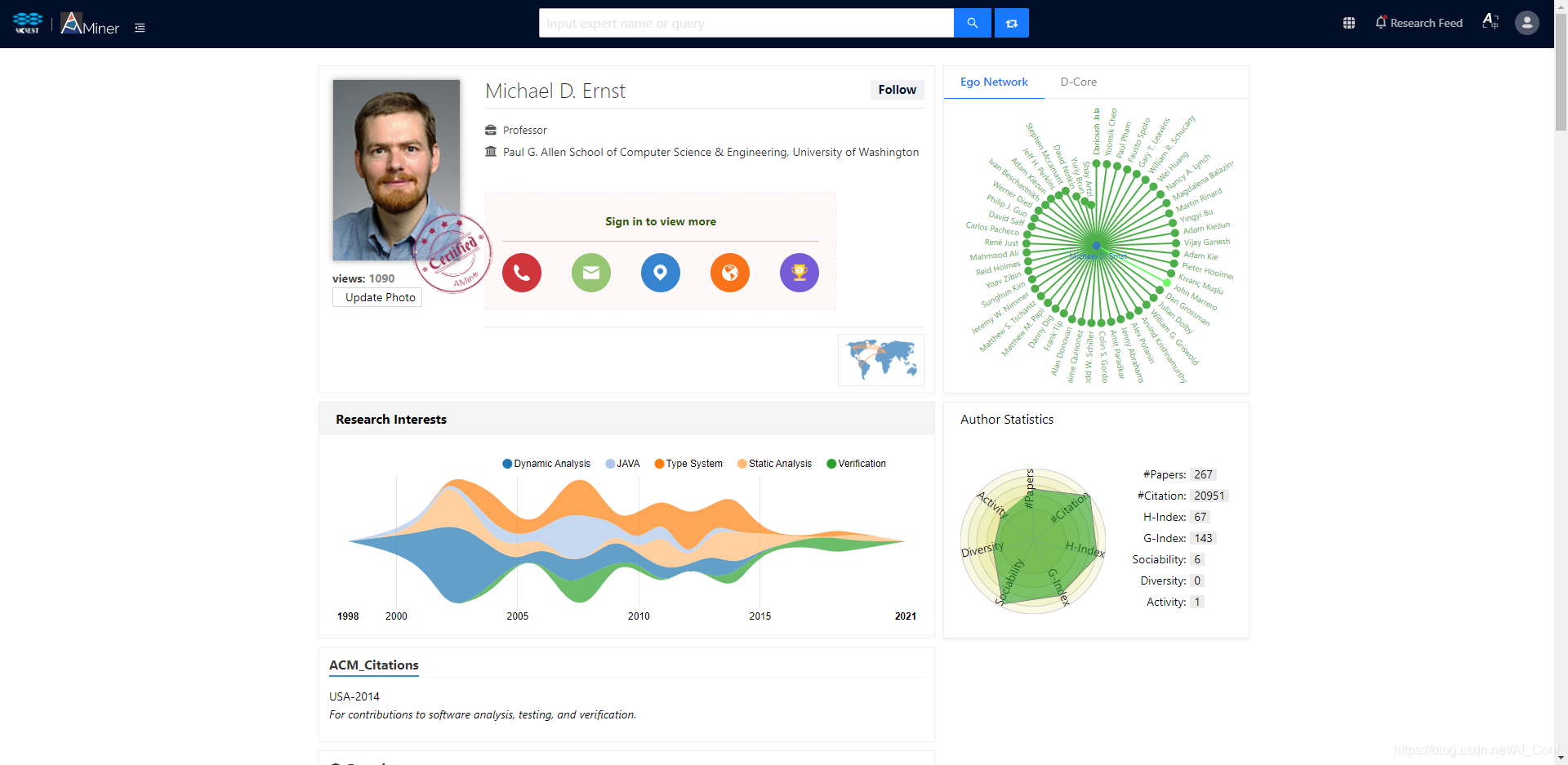Image resolution: width=1568 pixels, height=765 pixels.
Task: Click the Update Photo button
Action: coord(377,297)
